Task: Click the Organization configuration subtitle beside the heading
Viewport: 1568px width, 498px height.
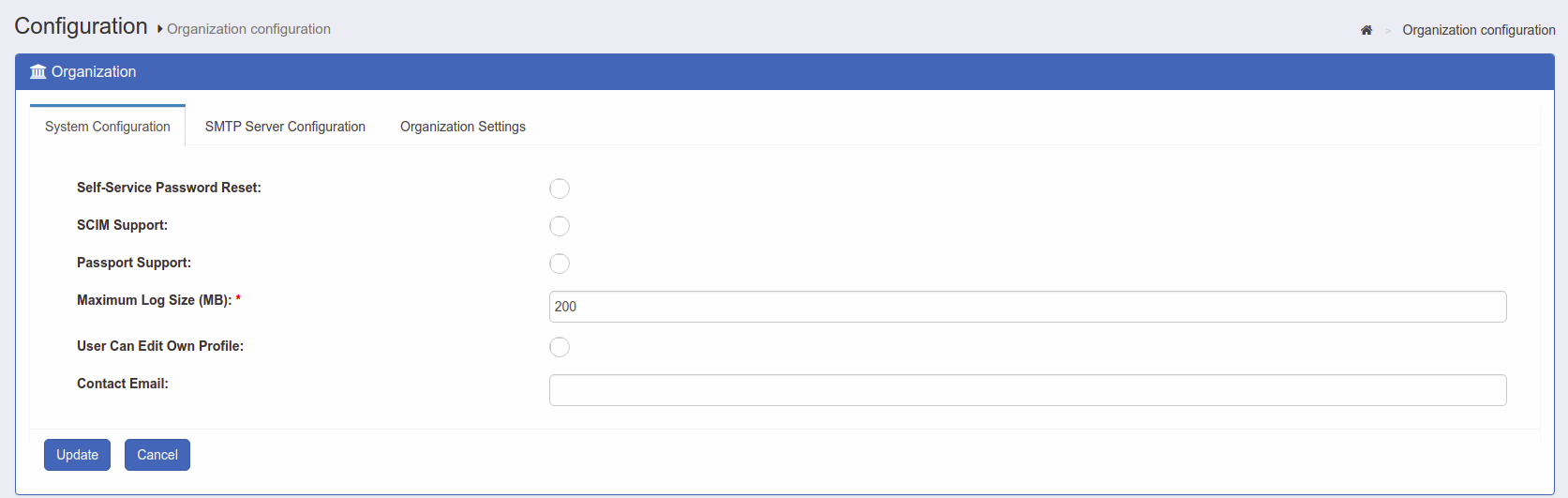Action: pos(248,29)
